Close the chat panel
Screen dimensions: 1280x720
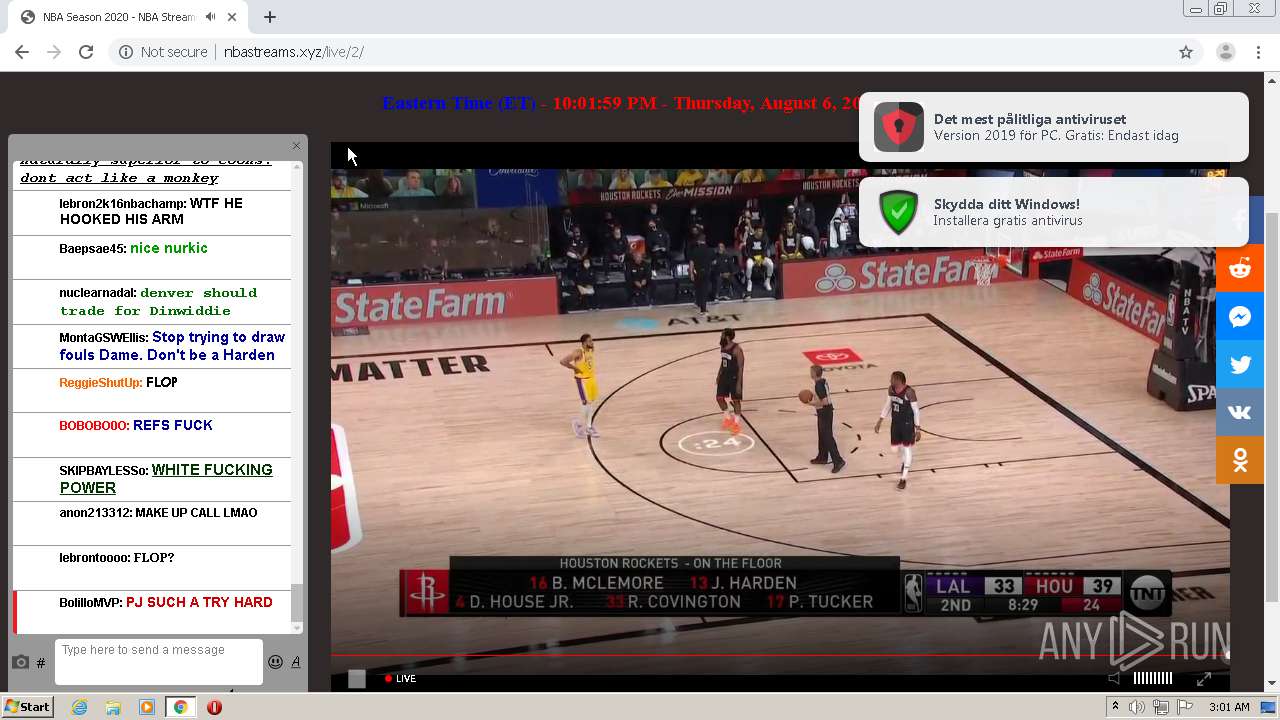[x=296, y=146]
